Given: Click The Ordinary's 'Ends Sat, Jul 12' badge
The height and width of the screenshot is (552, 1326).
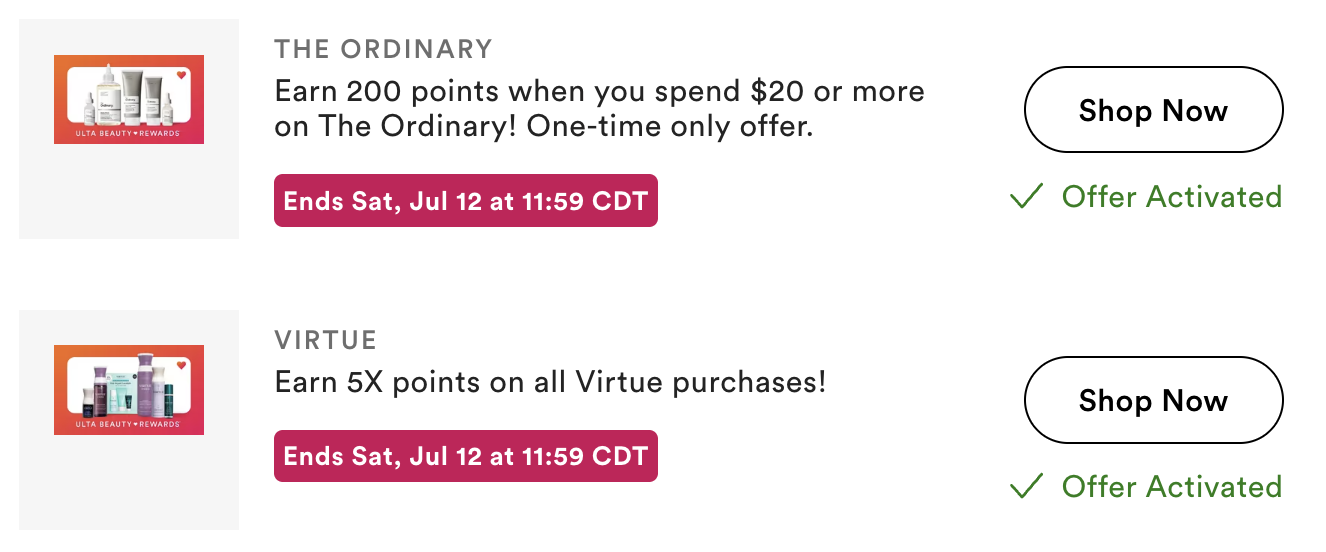Looking at the screenshot, I should (465, 201).
